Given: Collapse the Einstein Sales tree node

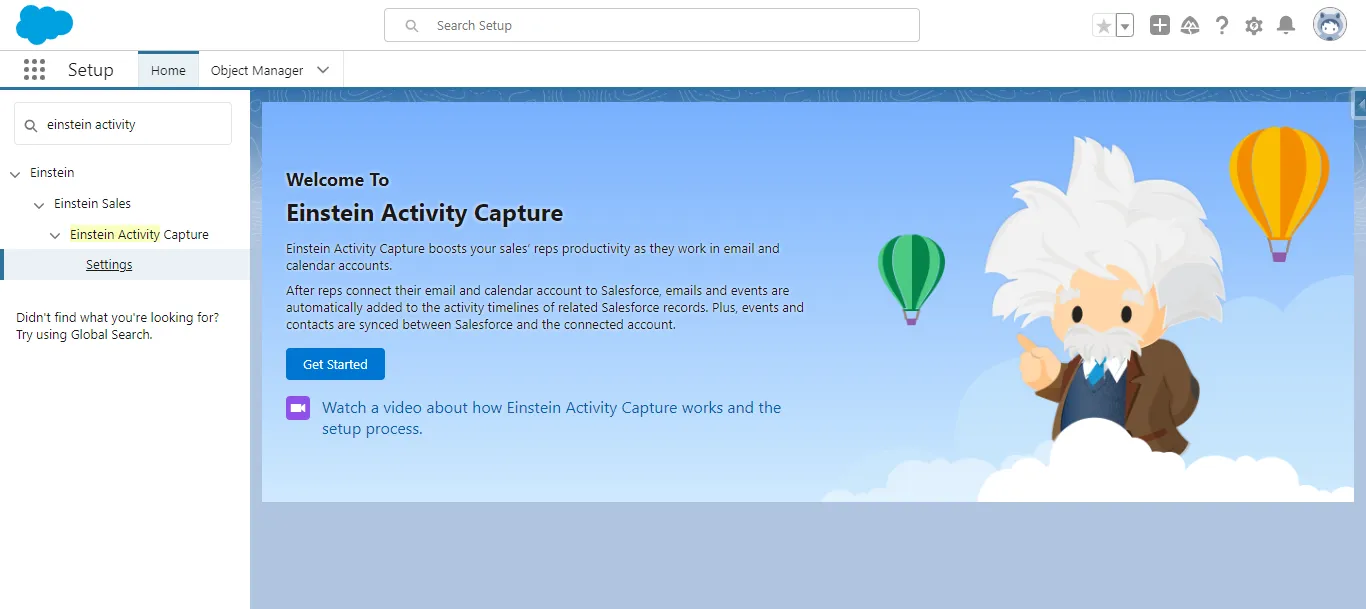Looking at the screenshot, I should click(x=39, y=204).
